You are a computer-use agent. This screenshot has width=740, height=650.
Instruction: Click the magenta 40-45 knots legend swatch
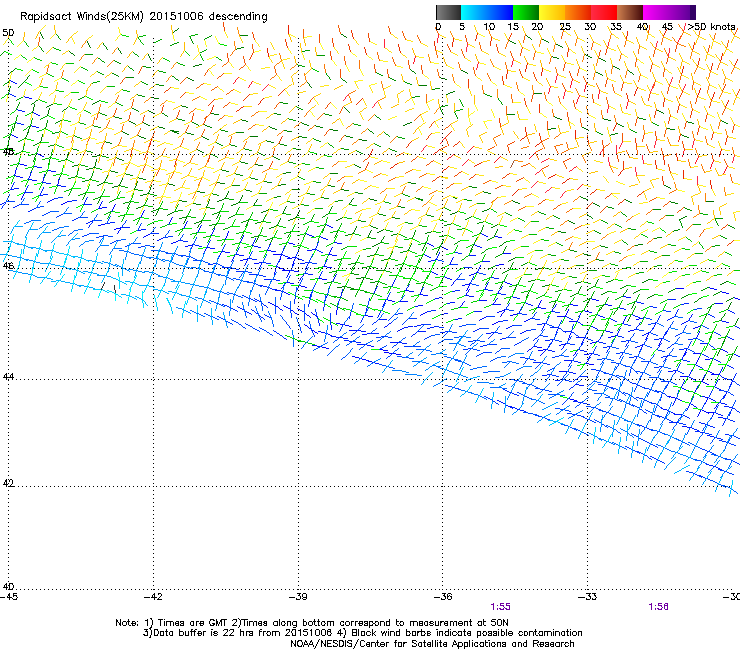[656, 12]
